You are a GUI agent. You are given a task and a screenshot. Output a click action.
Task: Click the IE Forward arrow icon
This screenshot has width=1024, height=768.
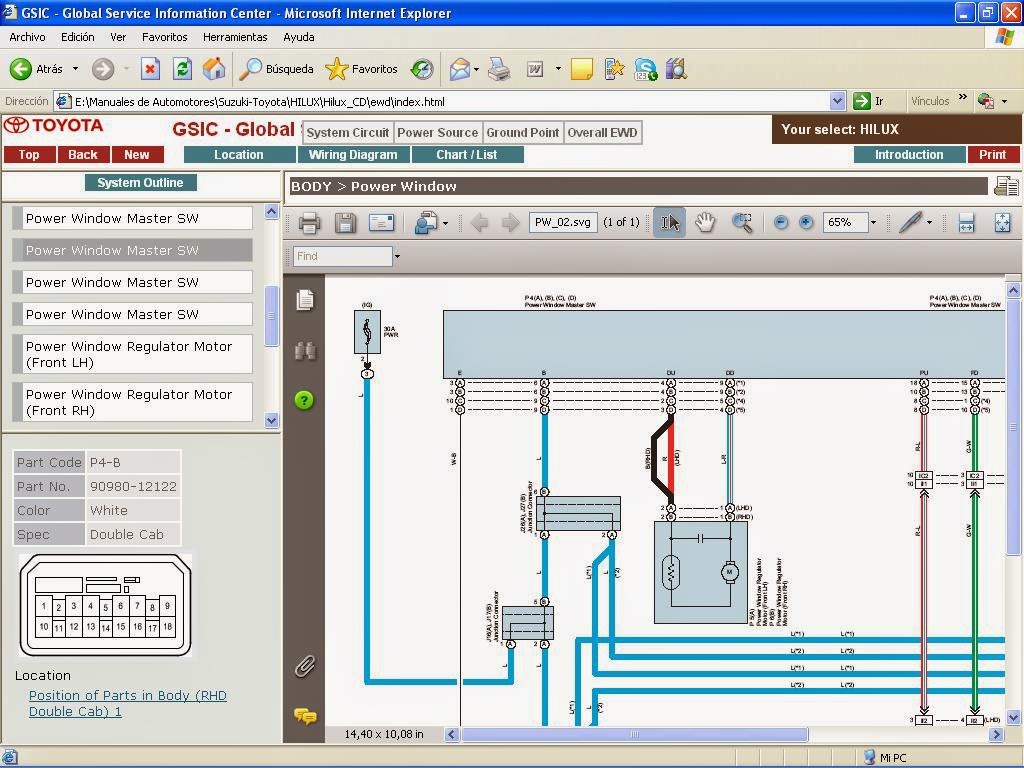[103, 69]
